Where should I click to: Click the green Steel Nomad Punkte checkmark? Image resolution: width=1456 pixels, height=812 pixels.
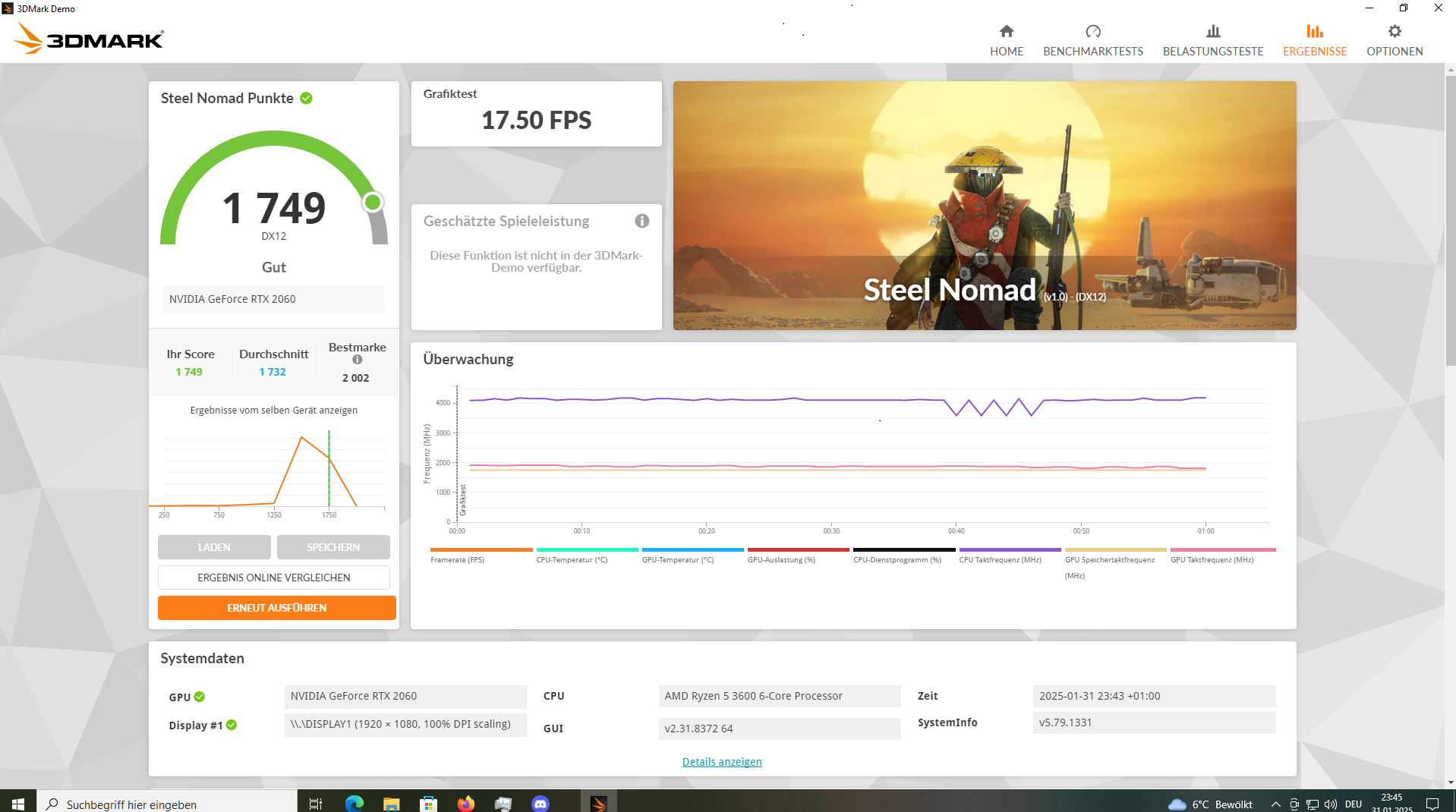point(307,98)
